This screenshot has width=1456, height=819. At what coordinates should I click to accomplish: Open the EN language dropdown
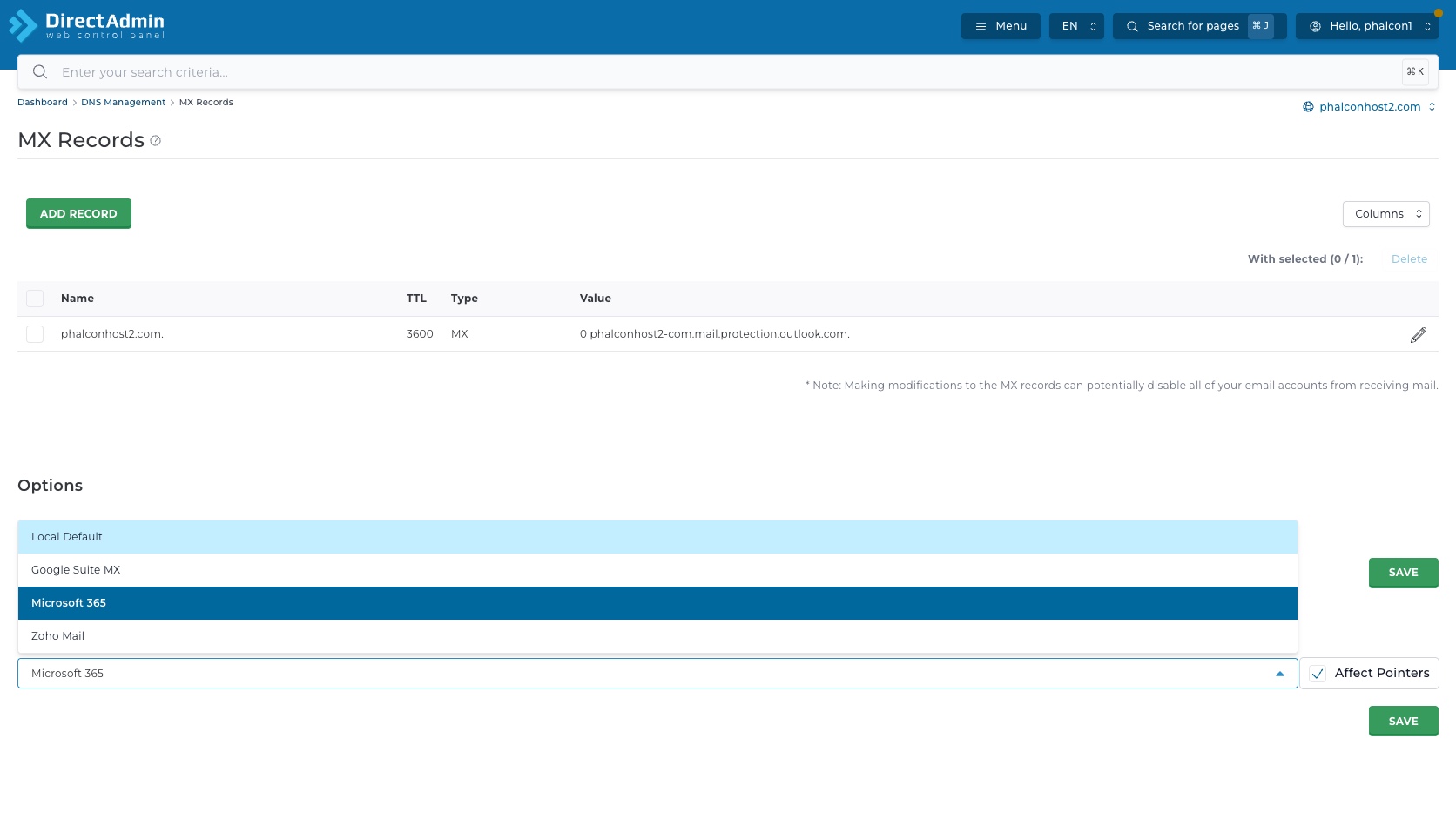pos(1076,26)
